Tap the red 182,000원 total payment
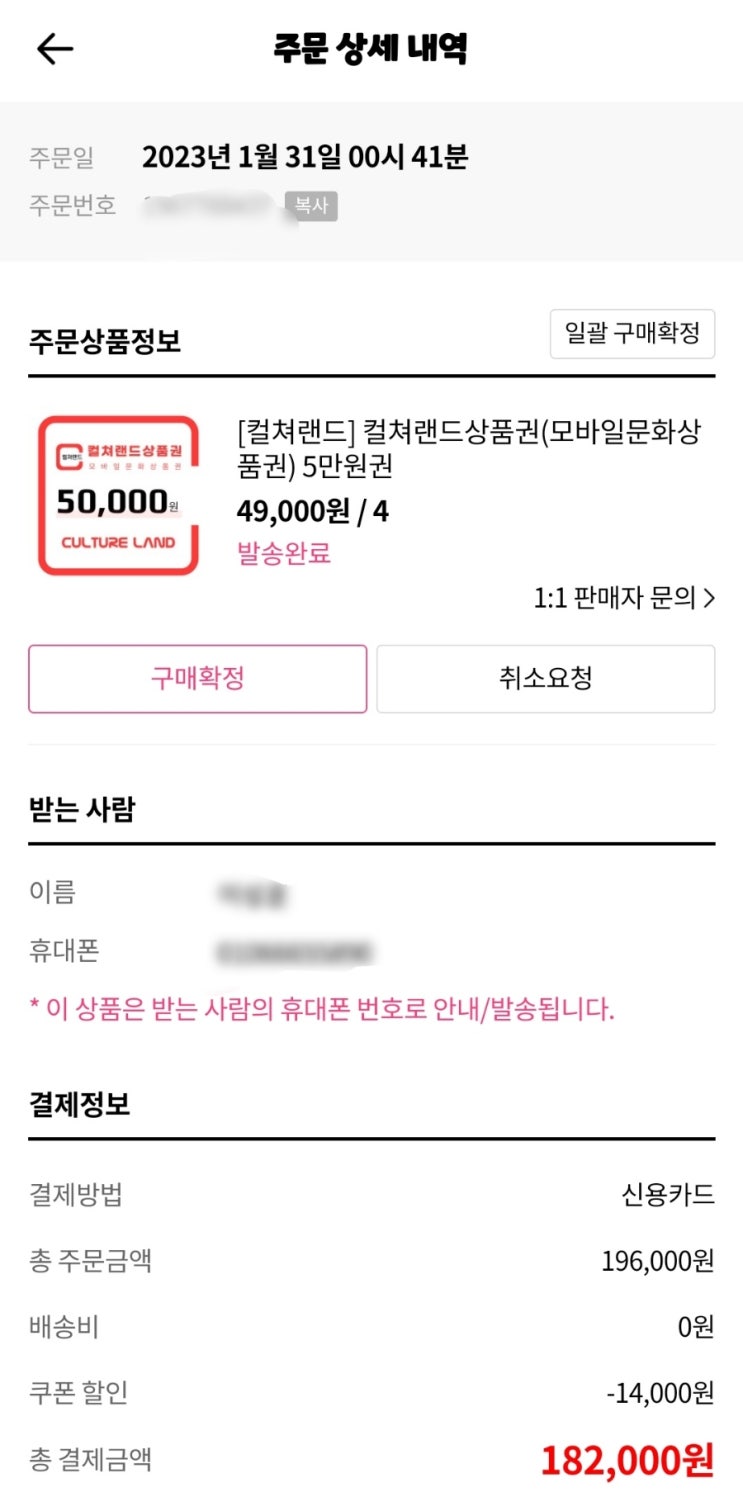 (628, 1461)
